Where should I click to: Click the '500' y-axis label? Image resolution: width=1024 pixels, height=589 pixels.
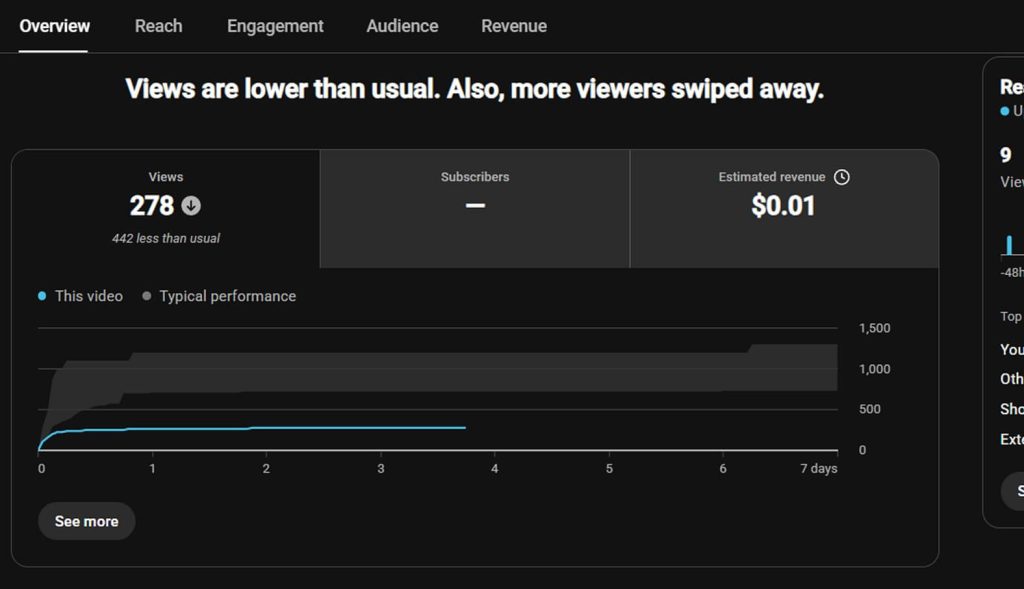(870, 409)
